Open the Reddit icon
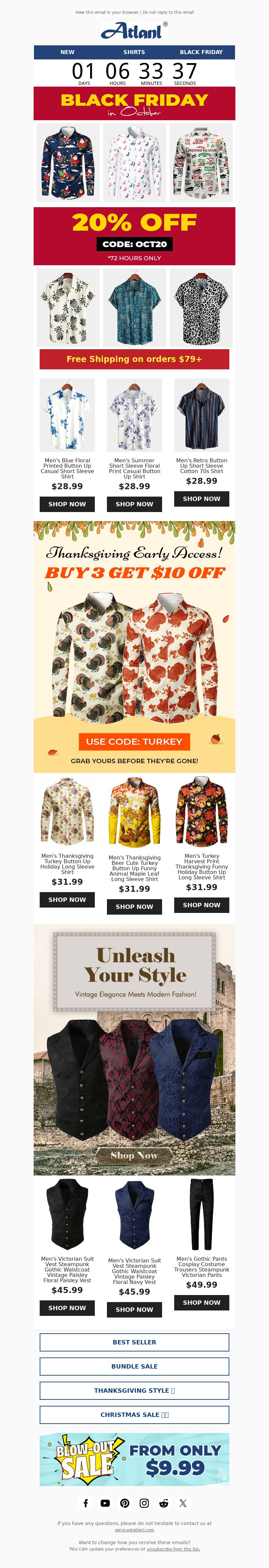The height and width of the screenshot is (1568, 269). click(163, 1503)
